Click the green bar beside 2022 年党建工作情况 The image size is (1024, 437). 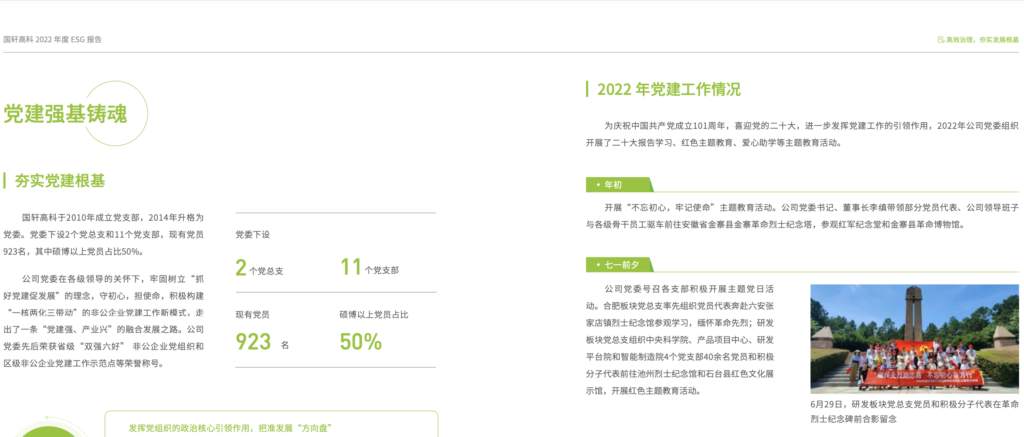[x=588, y=89]
